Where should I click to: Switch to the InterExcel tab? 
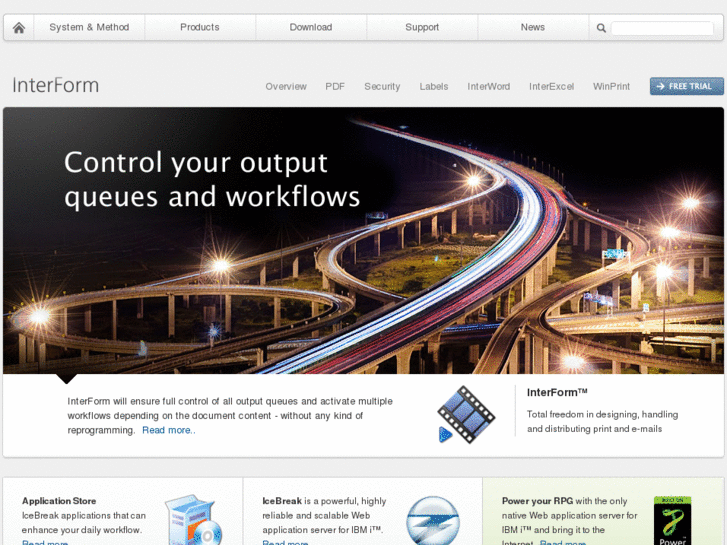[x=551, y=86]
